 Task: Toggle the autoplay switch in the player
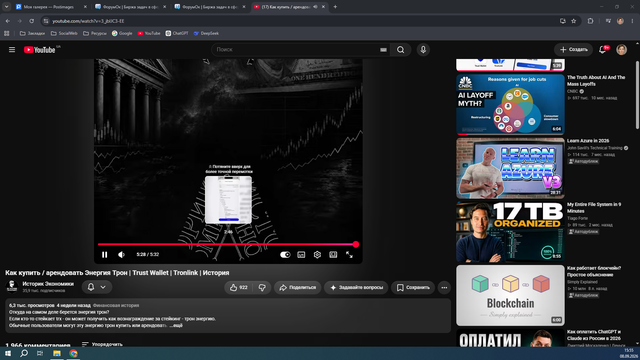tap(285, 255)
